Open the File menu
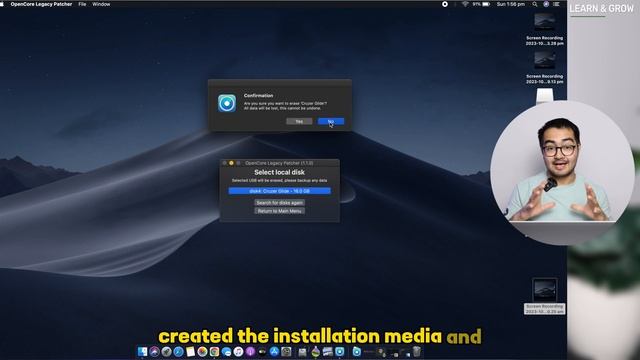 pyautogui.click(x=82, y=4)
